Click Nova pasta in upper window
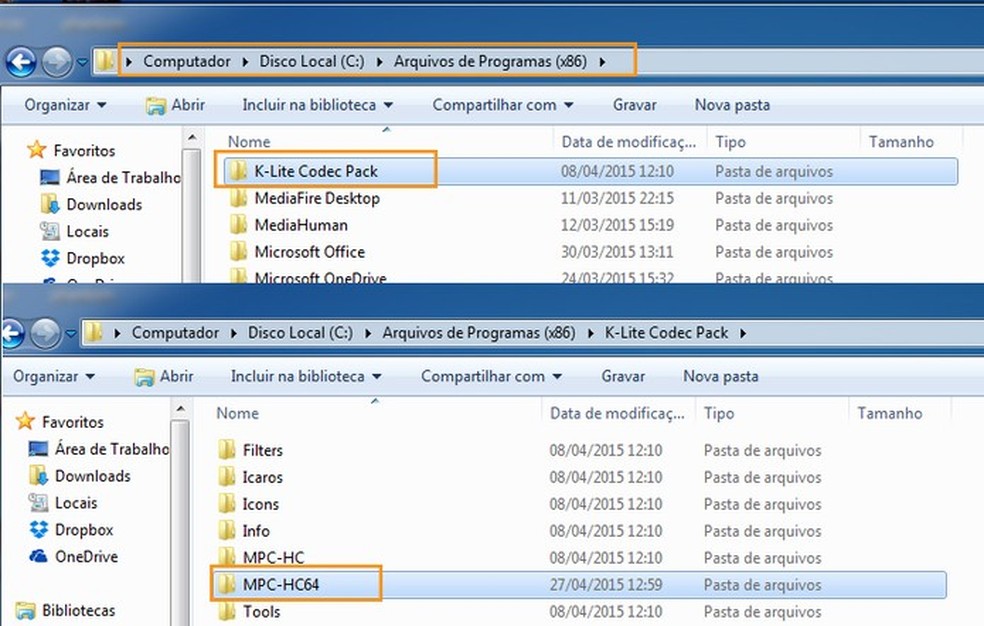This screenshot has width=984, height=626. 732,105
